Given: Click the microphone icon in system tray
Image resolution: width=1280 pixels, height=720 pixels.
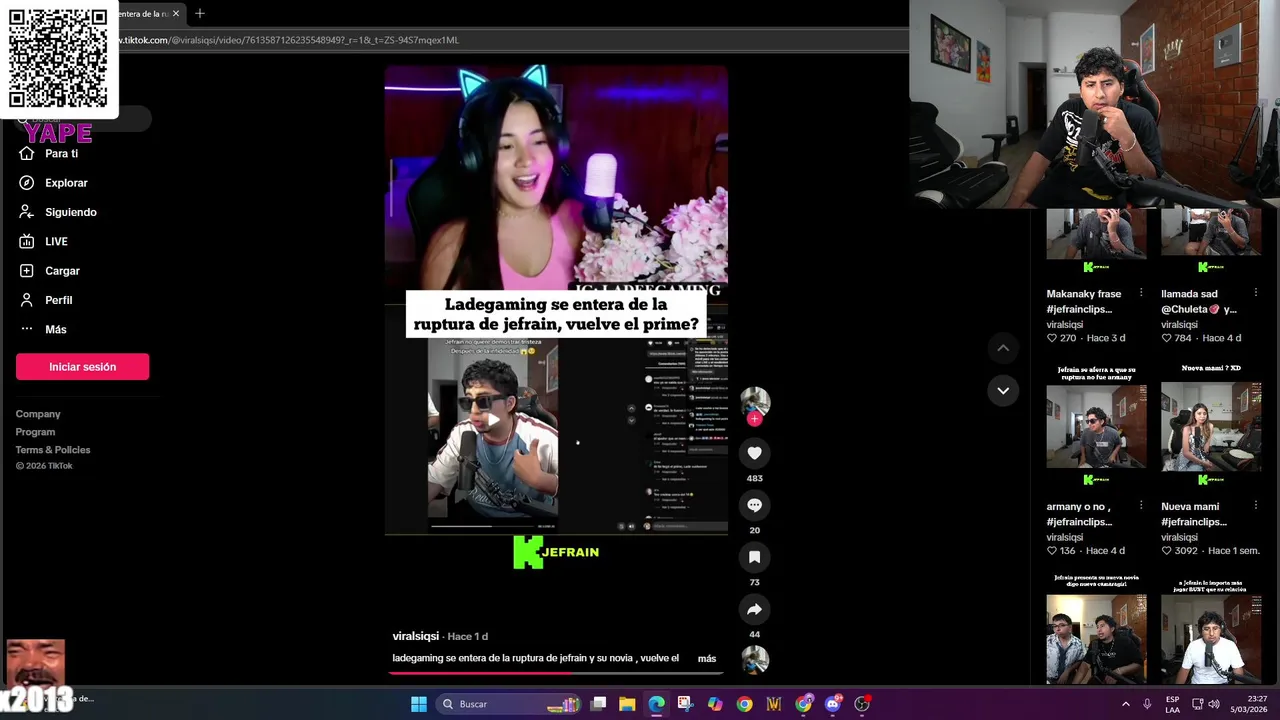Looking at the screenshot, I should [x=1147, y=704].
